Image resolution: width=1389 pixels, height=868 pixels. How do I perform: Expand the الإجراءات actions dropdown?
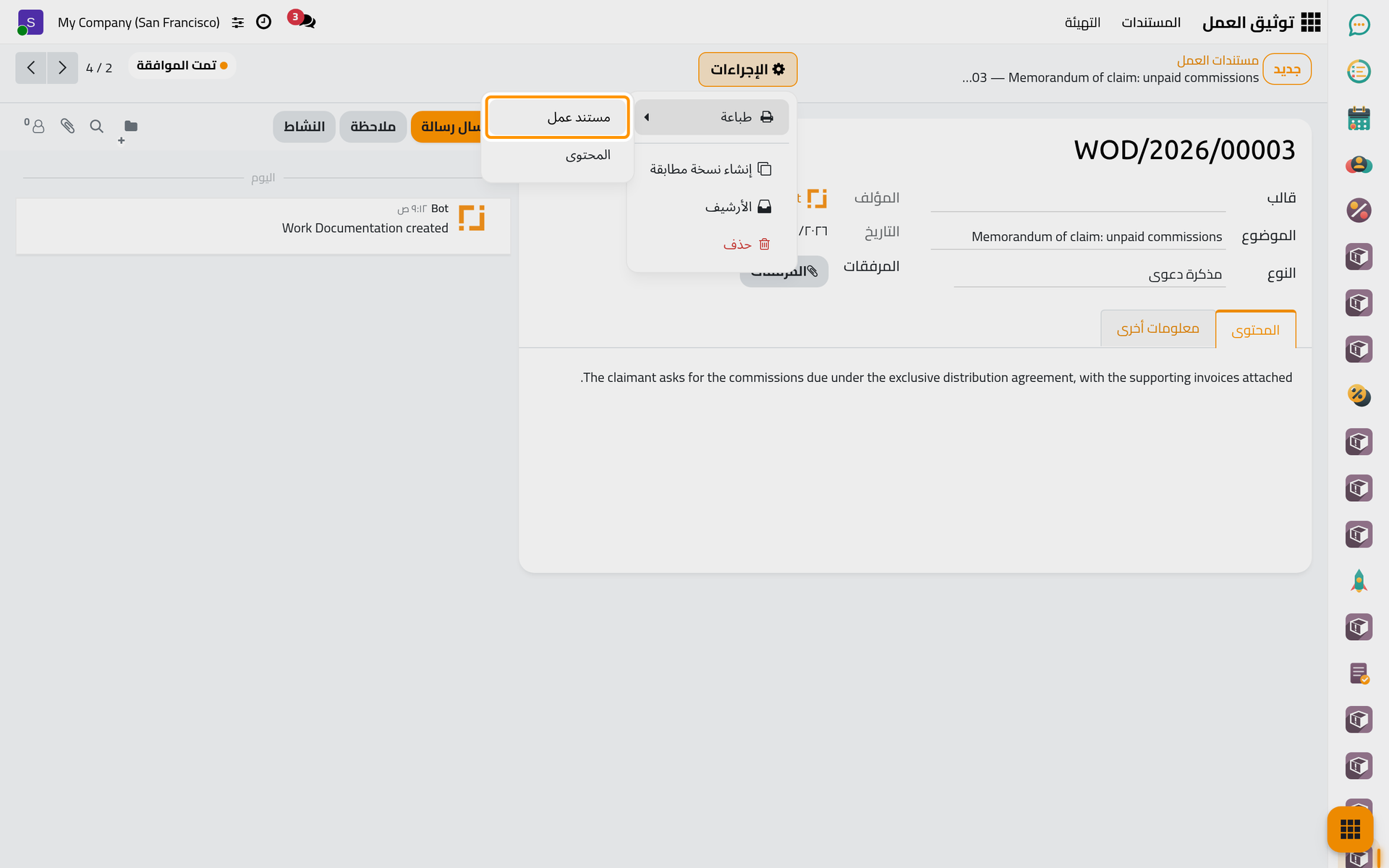pos(748,69)
